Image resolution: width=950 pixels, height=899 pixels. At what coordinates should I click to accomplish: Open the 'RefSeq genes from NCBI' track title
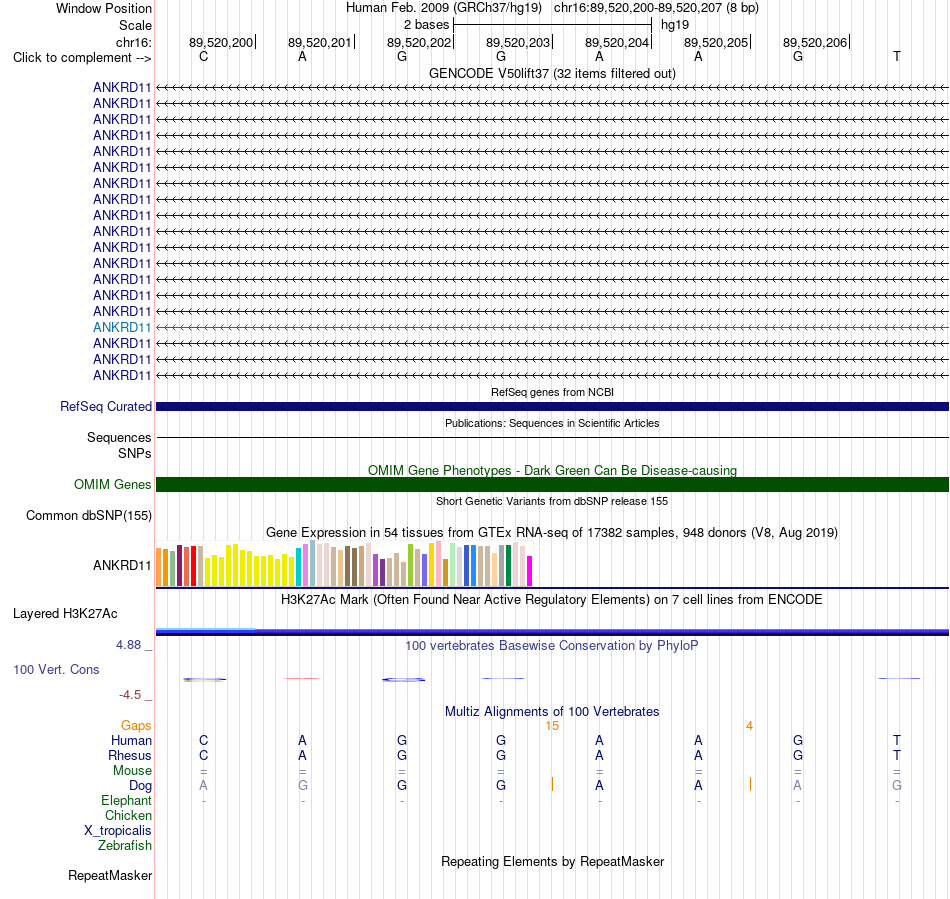click(552, 392)
